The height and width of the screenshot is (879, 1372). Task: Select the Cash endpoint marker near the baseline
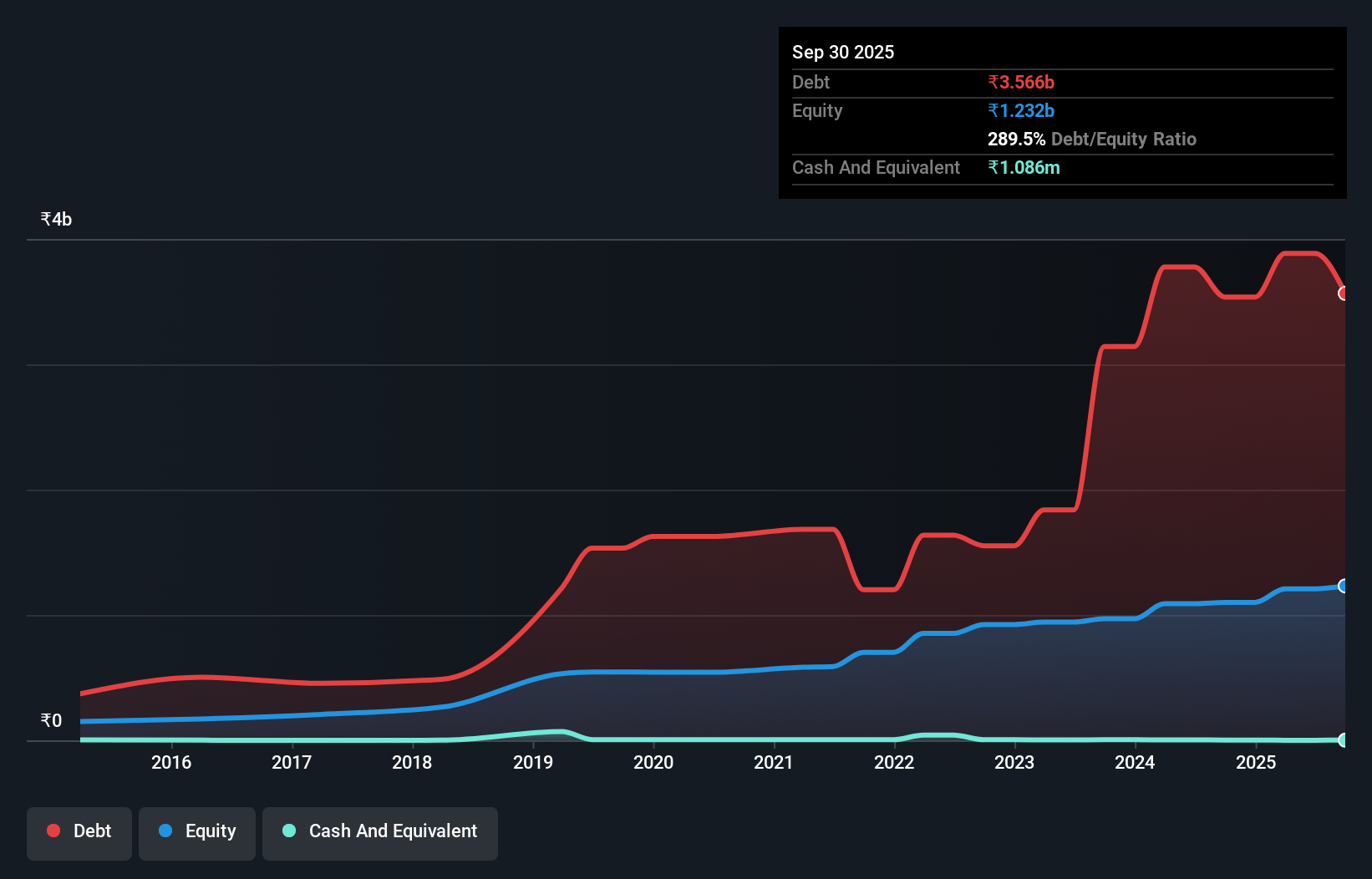pyautogui.click(x=1344, y=739)
